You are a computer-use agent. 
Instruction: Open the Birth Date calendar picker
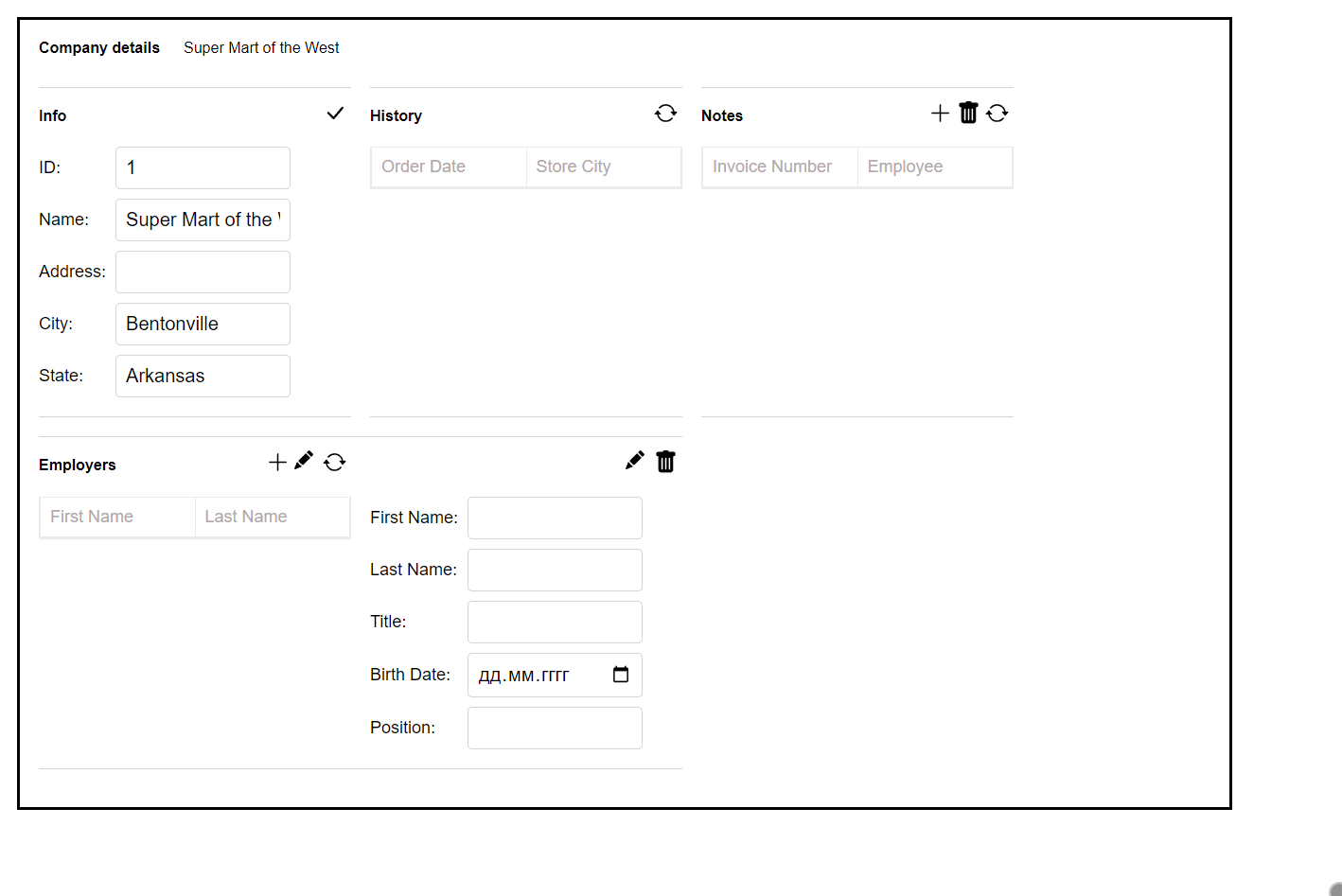[621, 675]
